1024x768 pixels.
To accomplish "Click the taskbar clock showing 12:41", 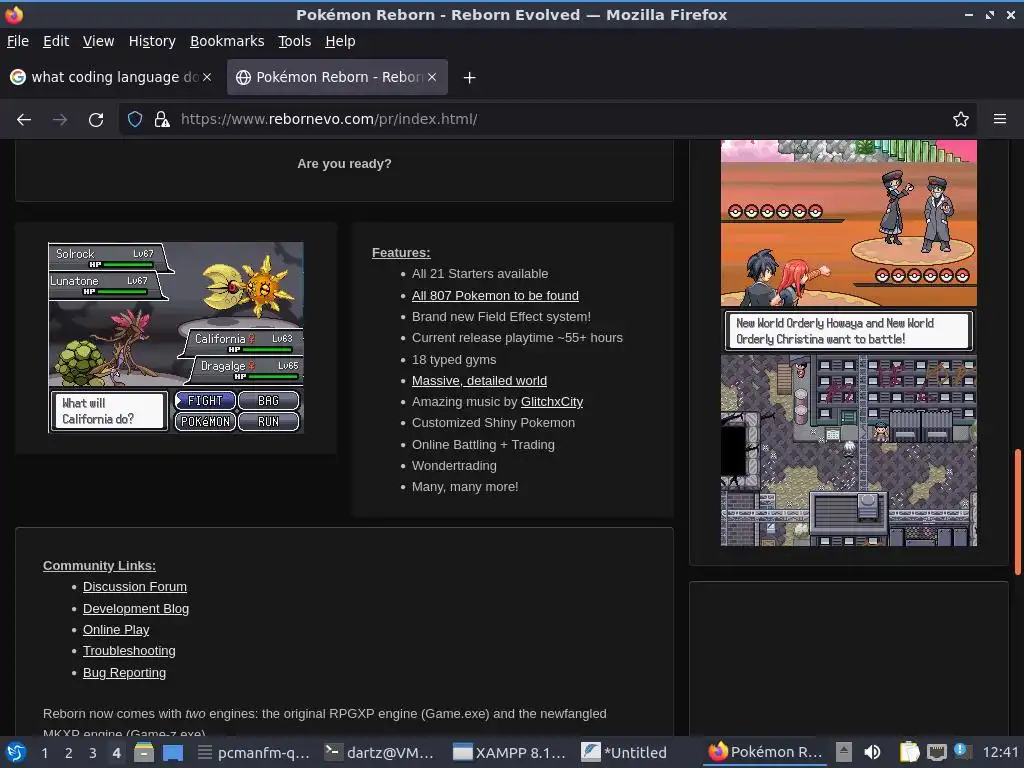I will point(1000,753).
